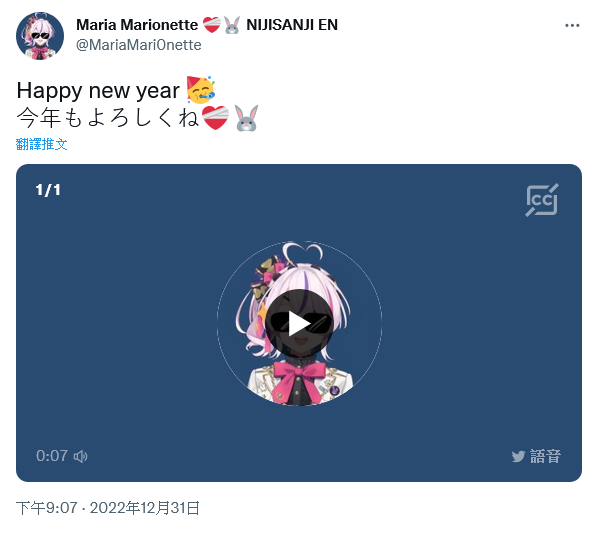Play the voice tweet audio

tap(299, 323)
